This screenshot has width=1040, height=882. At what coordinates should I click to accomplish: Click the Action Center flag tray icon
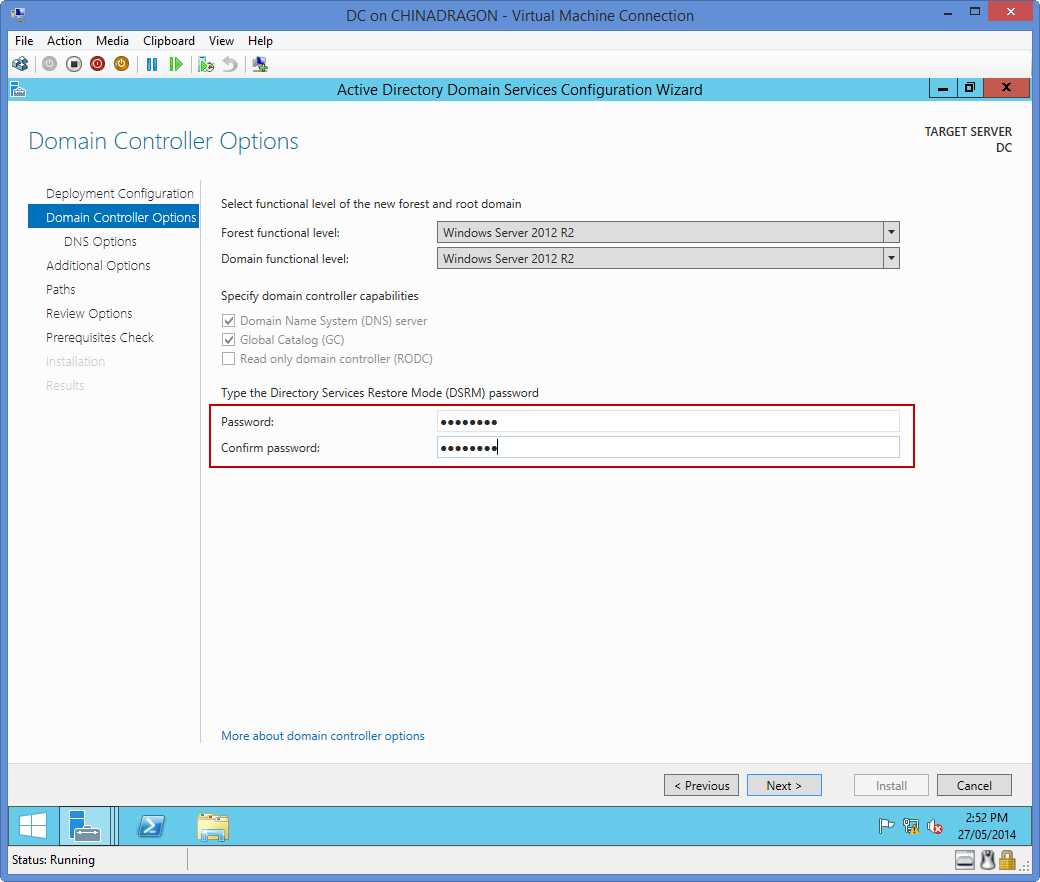pyautogui.click(x=886, y=826)
